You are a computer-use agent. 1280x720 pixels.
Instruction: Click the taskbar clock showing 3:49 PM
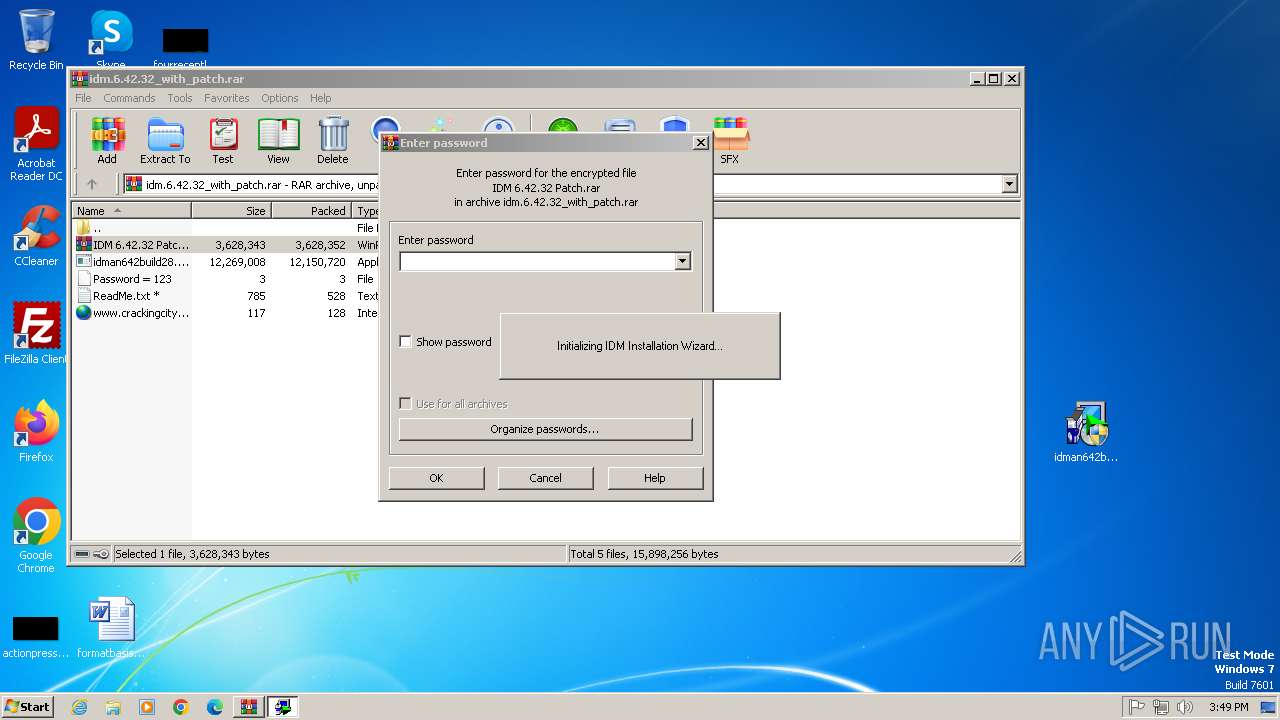tap(1228, 707)
